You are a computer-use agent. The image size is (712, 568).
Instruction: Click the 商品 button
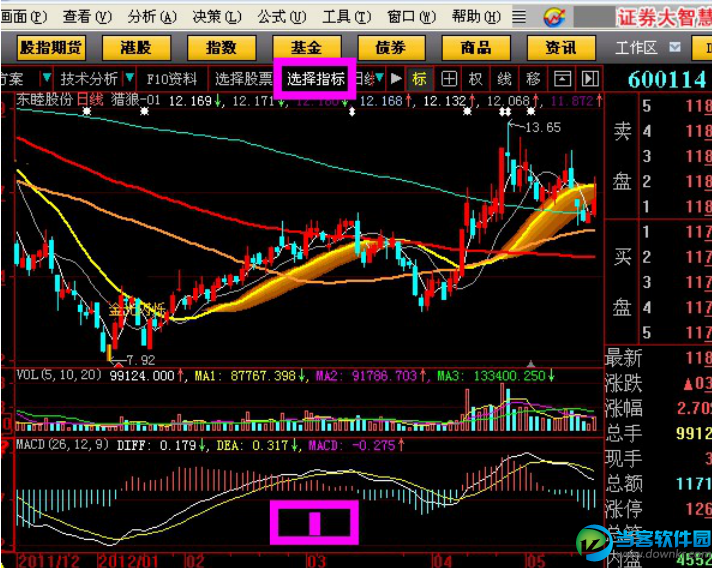pos(476,48)
